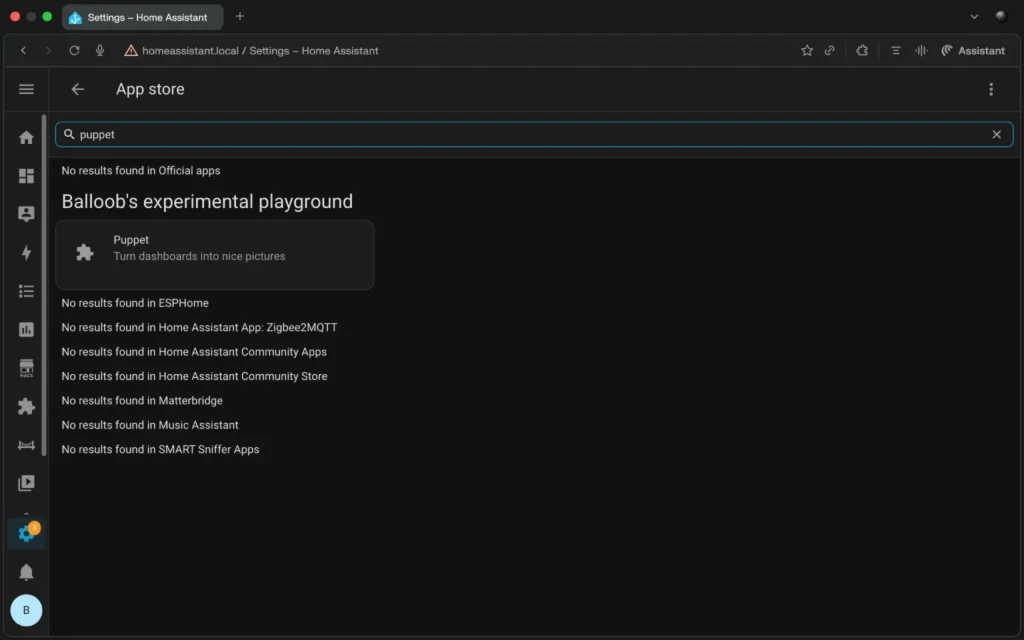
Task: Copy the page link icon
Action: (x=829, y=50)
